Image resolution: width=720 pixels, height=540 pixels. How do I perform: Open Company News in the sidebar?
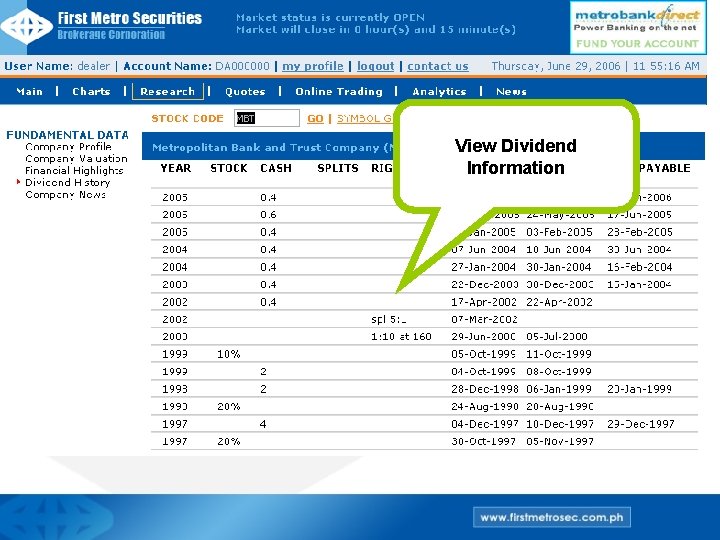pos(66,194)
